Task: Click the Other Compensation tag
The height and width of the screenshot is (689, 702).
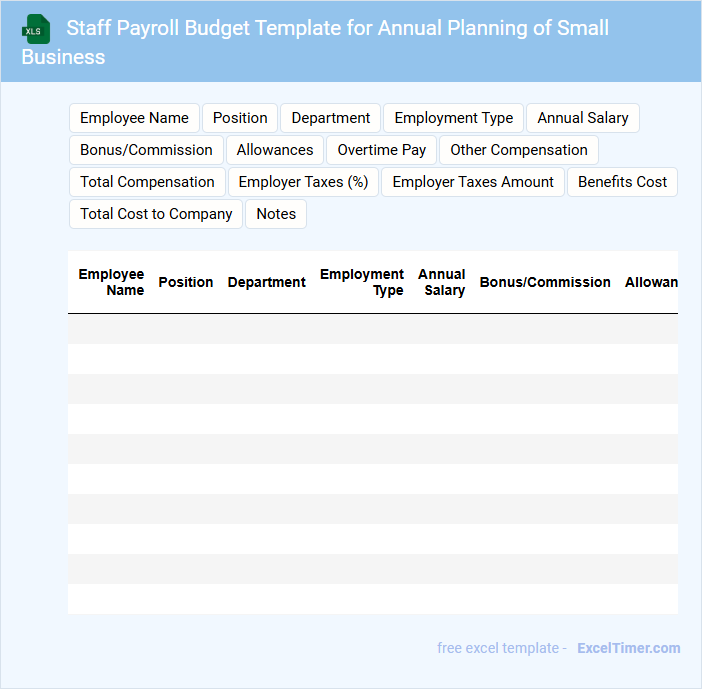Action: (x=519, y=150)
